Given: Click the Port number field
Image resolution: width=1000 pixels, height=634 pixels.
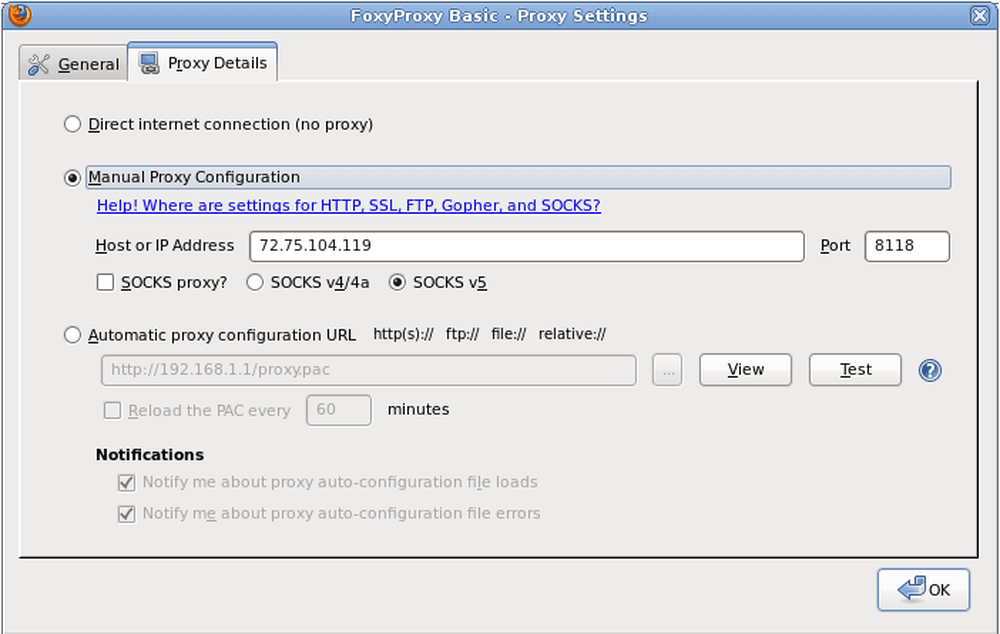Looking at the screenshot, I should click(x=906, y=245).
